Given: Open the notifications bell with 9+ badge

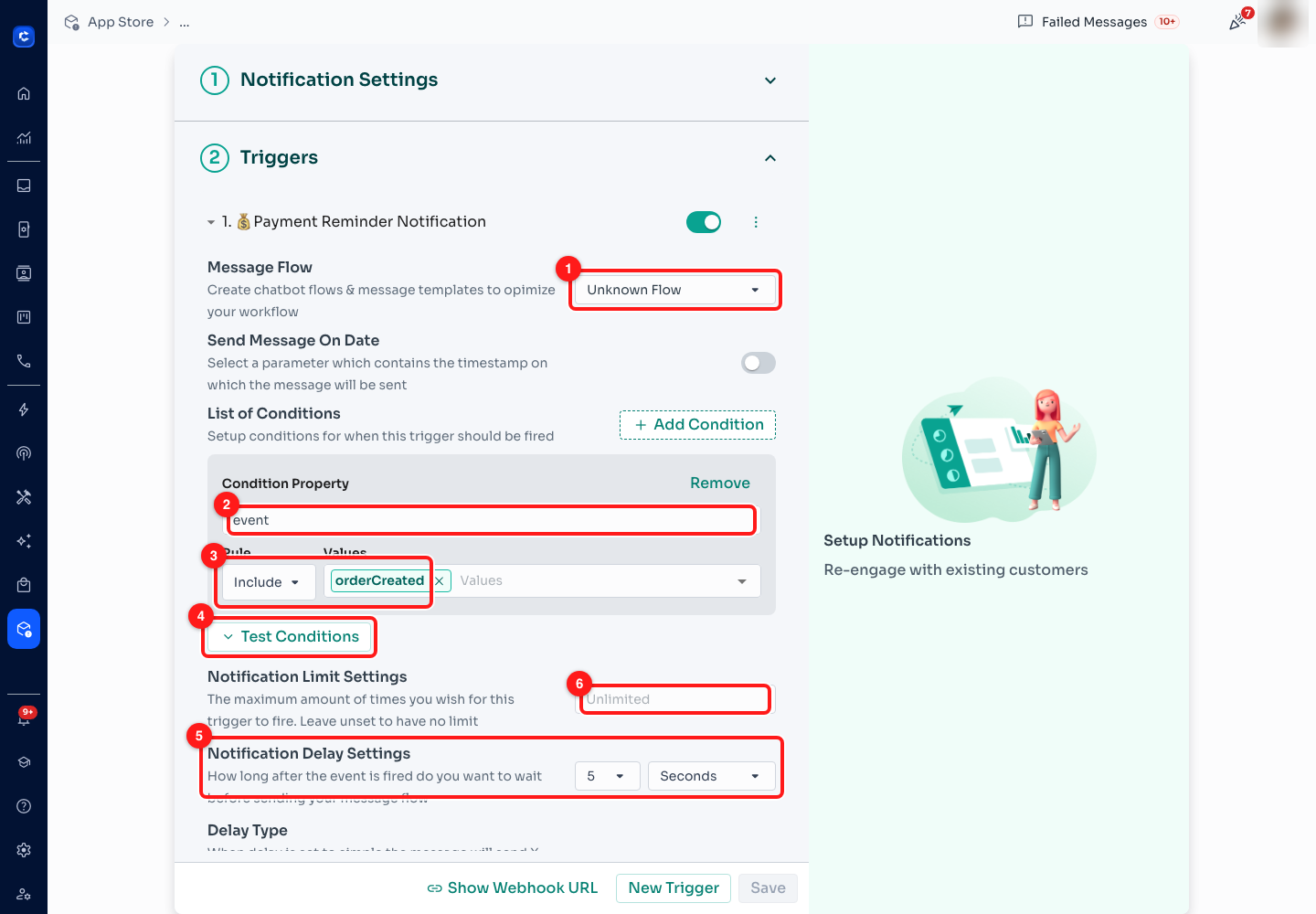Looking at the screenshot, I should pyautogui.click(x=24, y=717).
